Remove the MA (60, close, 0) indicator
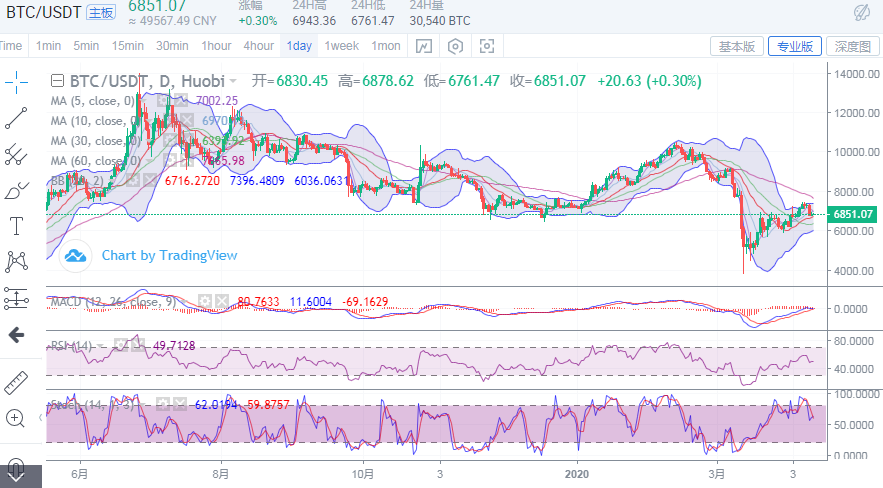The image size is (883, 488). tap(187, 162)
